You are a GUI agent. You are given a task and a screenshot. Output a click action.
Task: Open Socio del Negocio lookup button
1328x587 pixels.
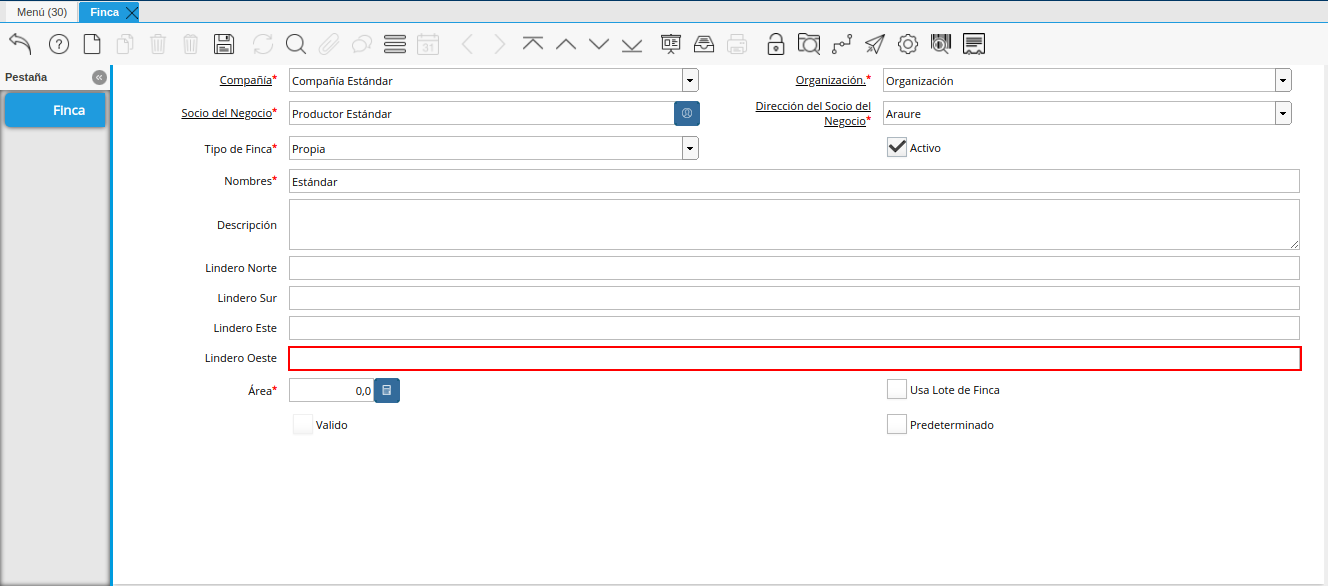coord(687,113)
